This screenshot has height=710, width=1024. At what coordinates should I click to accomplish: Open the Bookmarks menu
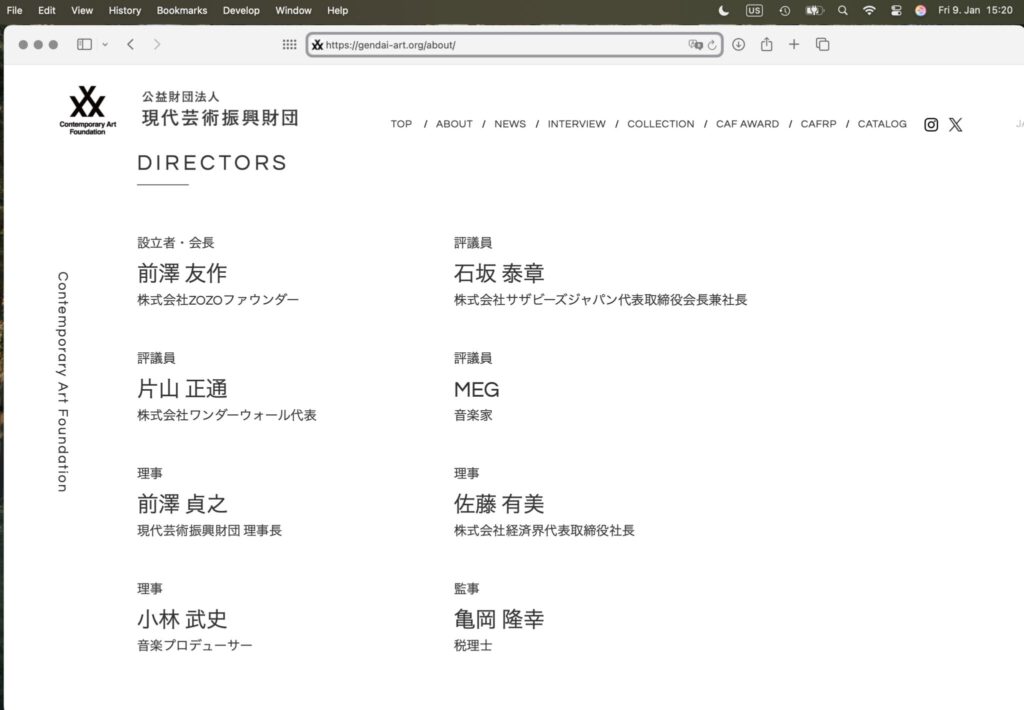[x=181, y=10]
